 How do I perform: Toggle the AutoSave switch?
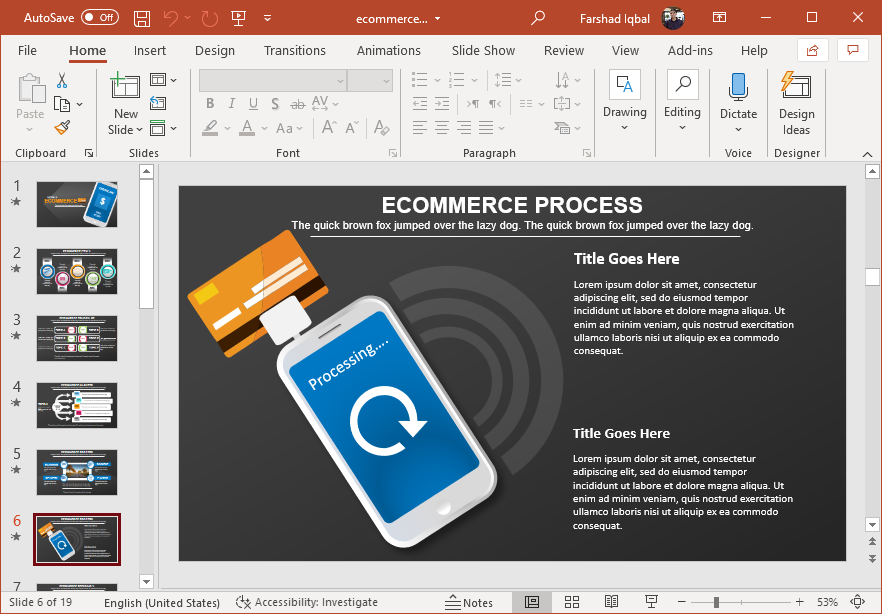point(99,18)
